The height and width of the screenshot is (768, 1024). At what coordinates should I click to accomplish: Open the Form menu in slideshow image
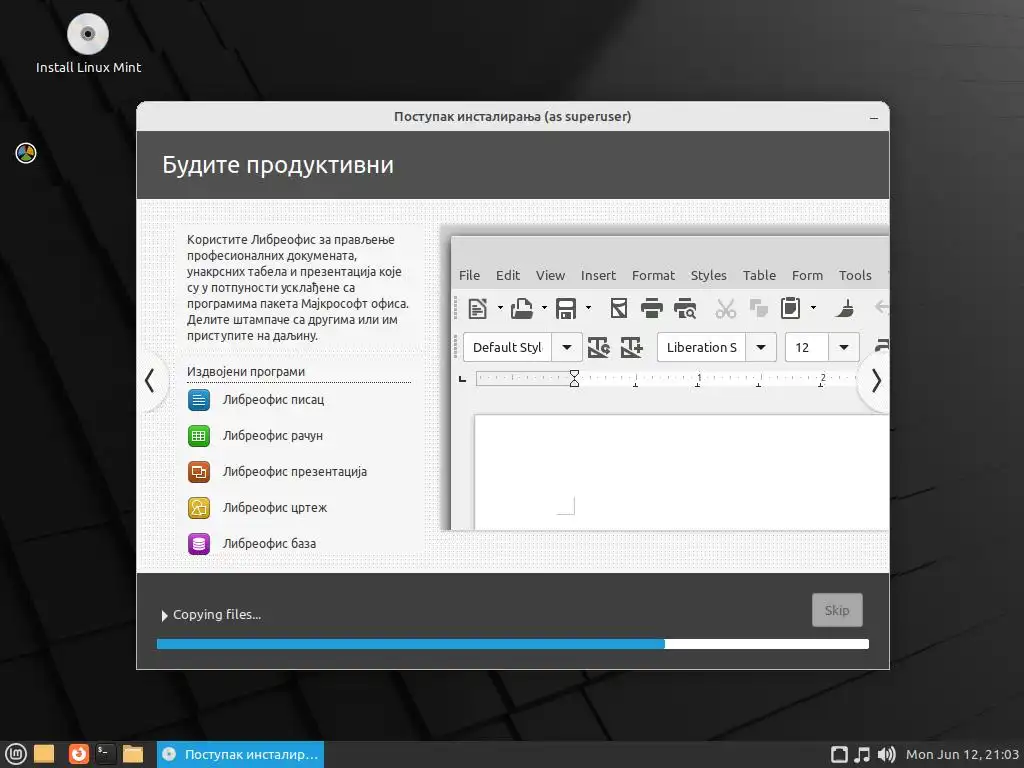(x=807, y=276)
